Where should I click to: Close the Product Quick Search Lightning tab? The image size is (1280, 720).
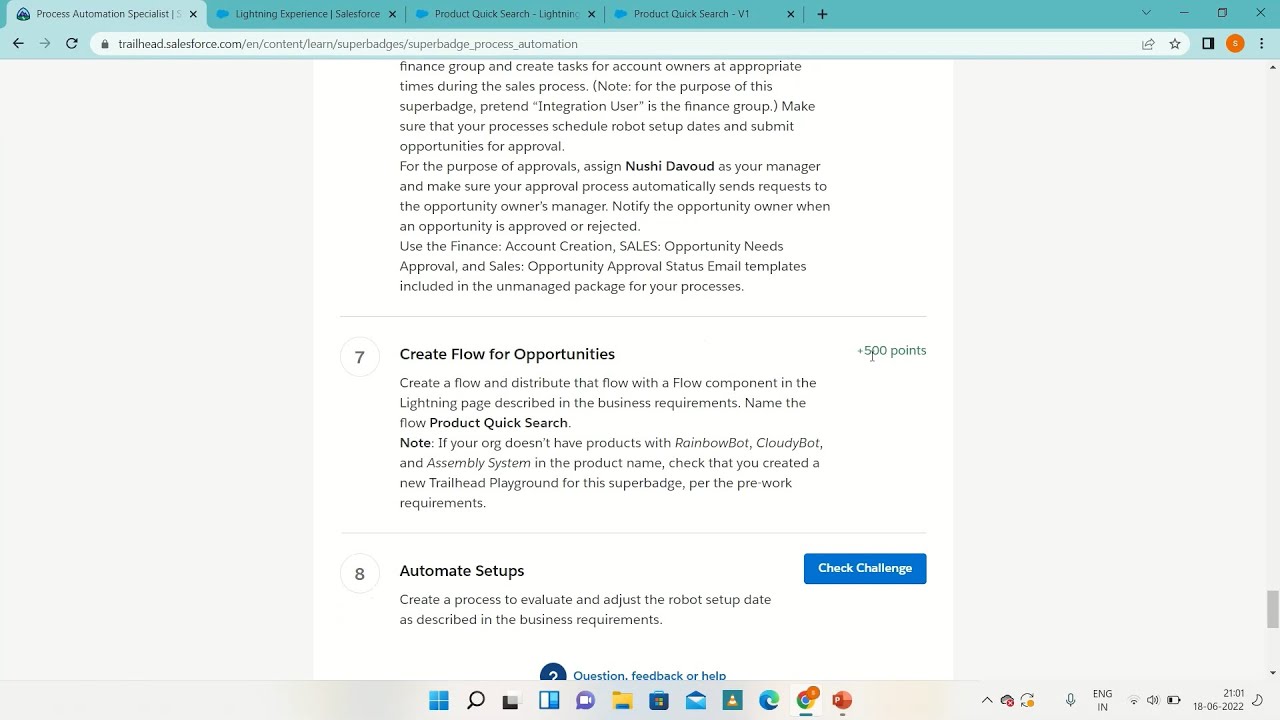[591, 14]
